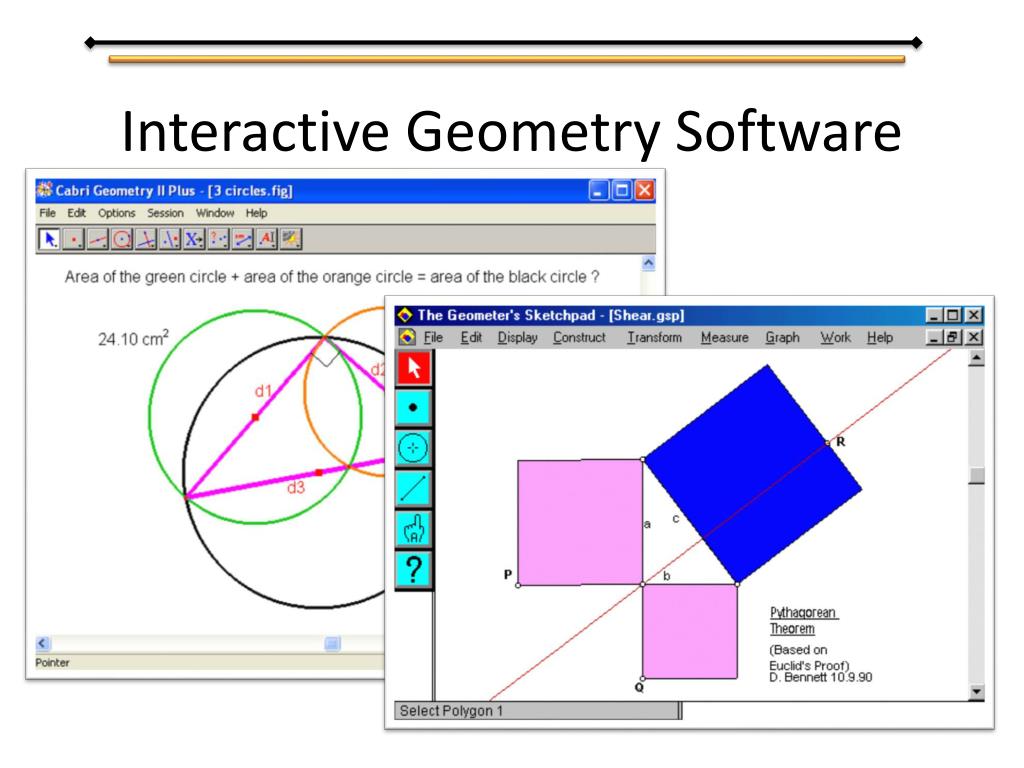The height and width of the screenshot is (768, 1024).
Task: Open the Display menu in Sketchpad
Action: [x=517, y=337]
